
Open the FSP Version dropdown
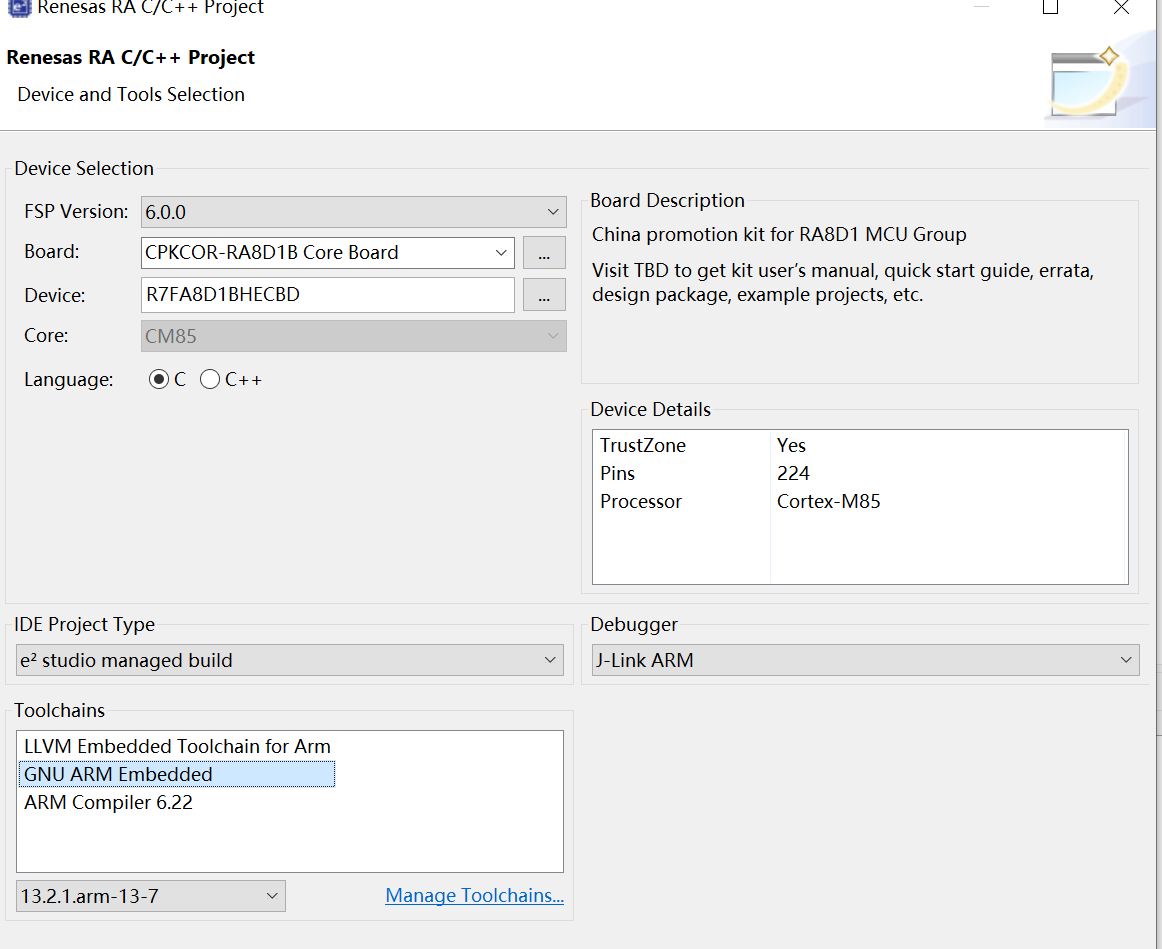tap(353, 212)
